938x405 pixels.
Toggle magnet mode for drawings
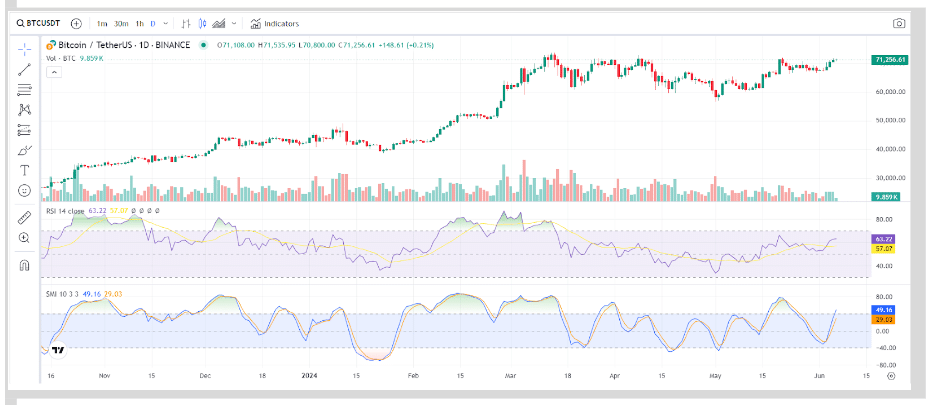point(25,265)
